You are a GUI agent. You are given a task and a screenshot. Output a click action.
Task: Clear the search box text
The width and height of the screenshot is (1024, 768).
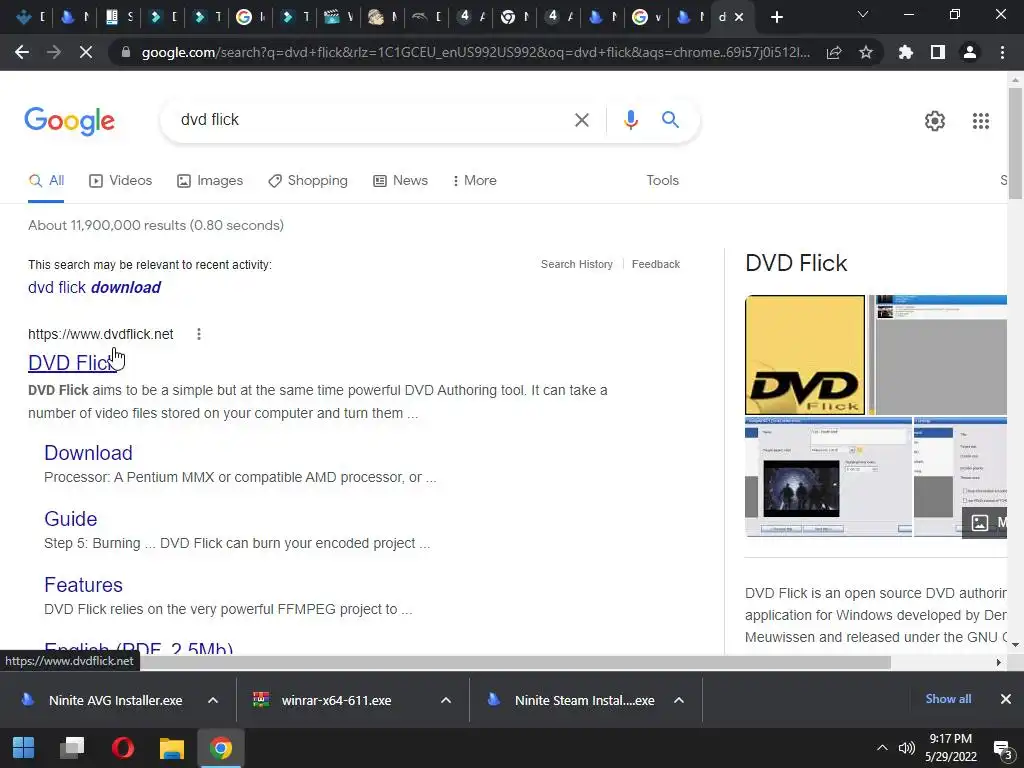581,120
